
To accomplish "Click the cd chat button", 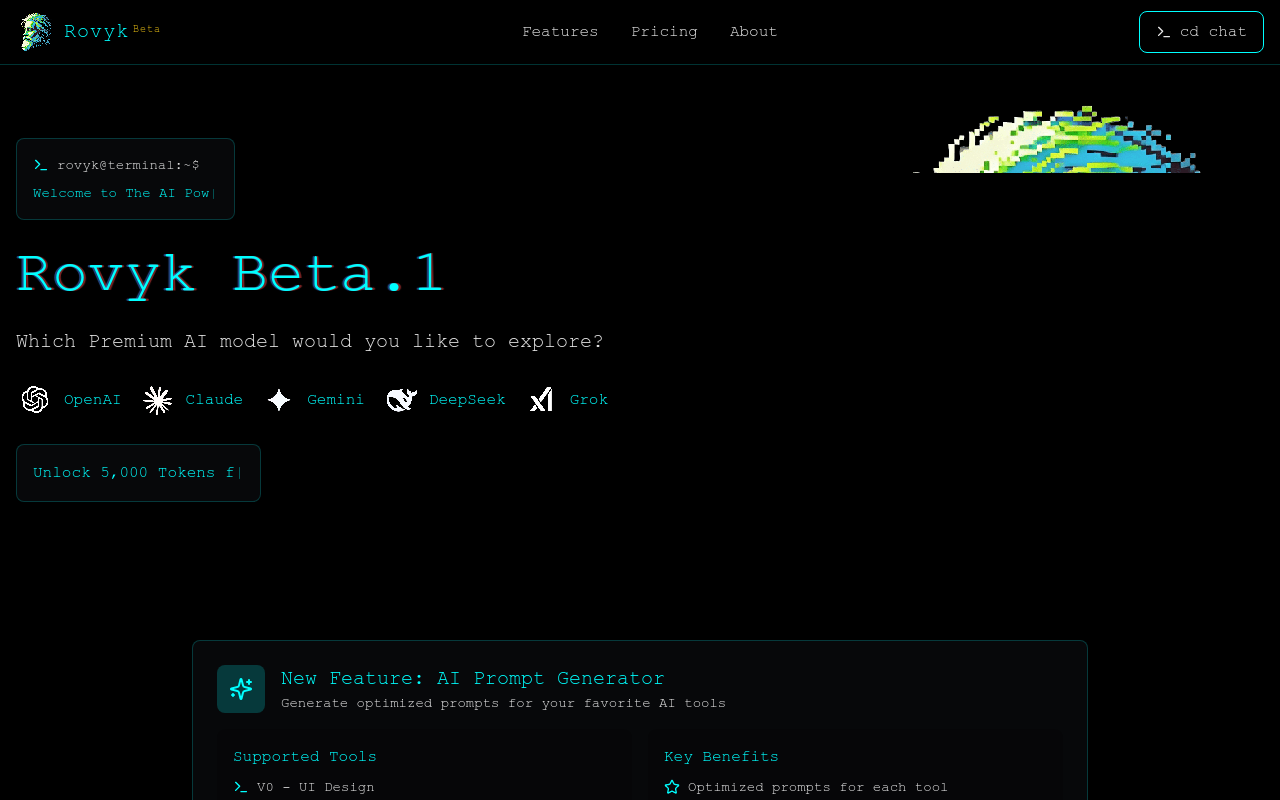I will [1201, 32].
